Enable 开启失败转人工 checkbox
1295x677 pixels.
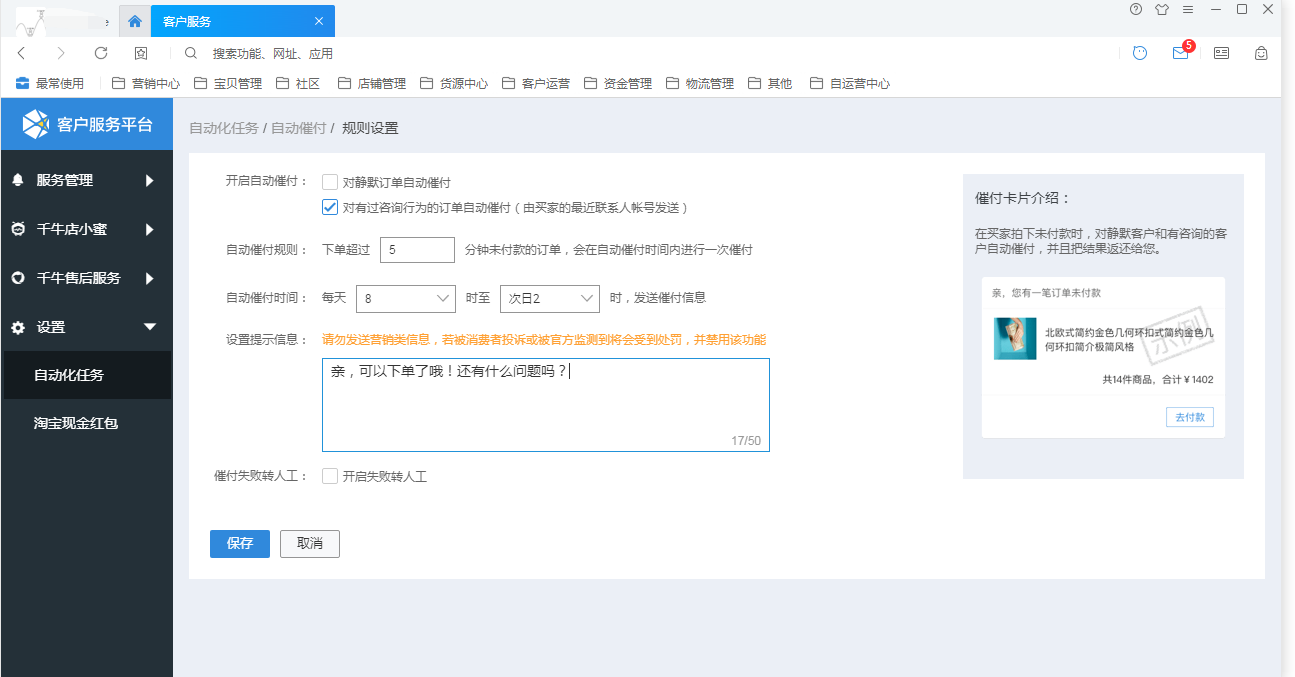click(x=329, y=477)
